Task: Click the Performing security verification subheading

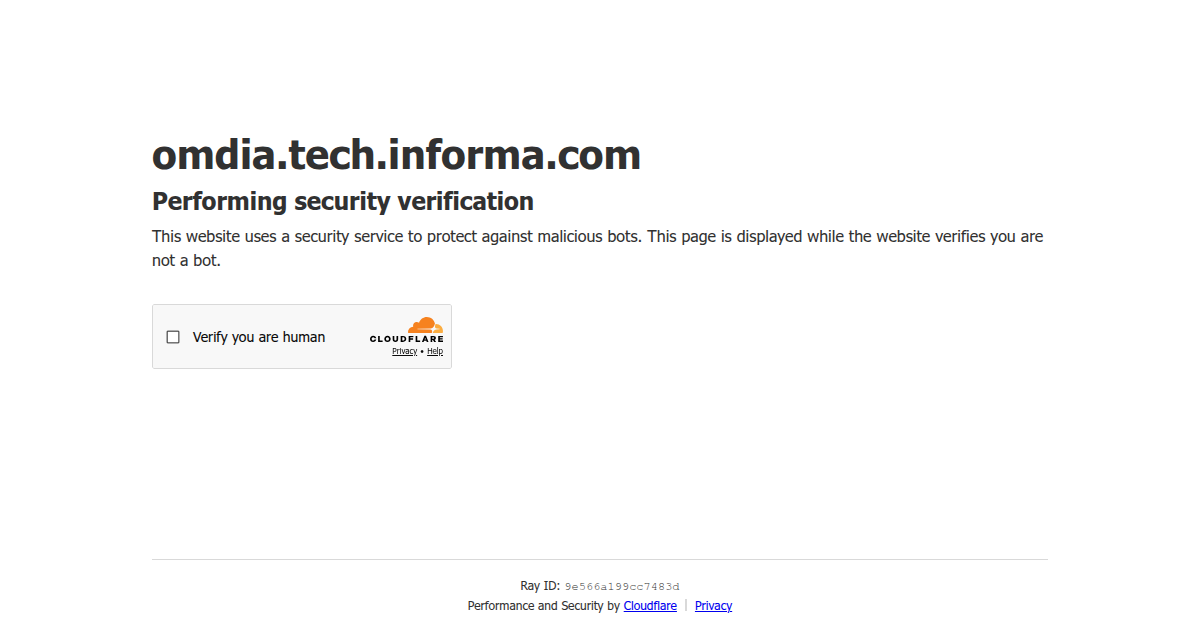Action: point(343,202)
